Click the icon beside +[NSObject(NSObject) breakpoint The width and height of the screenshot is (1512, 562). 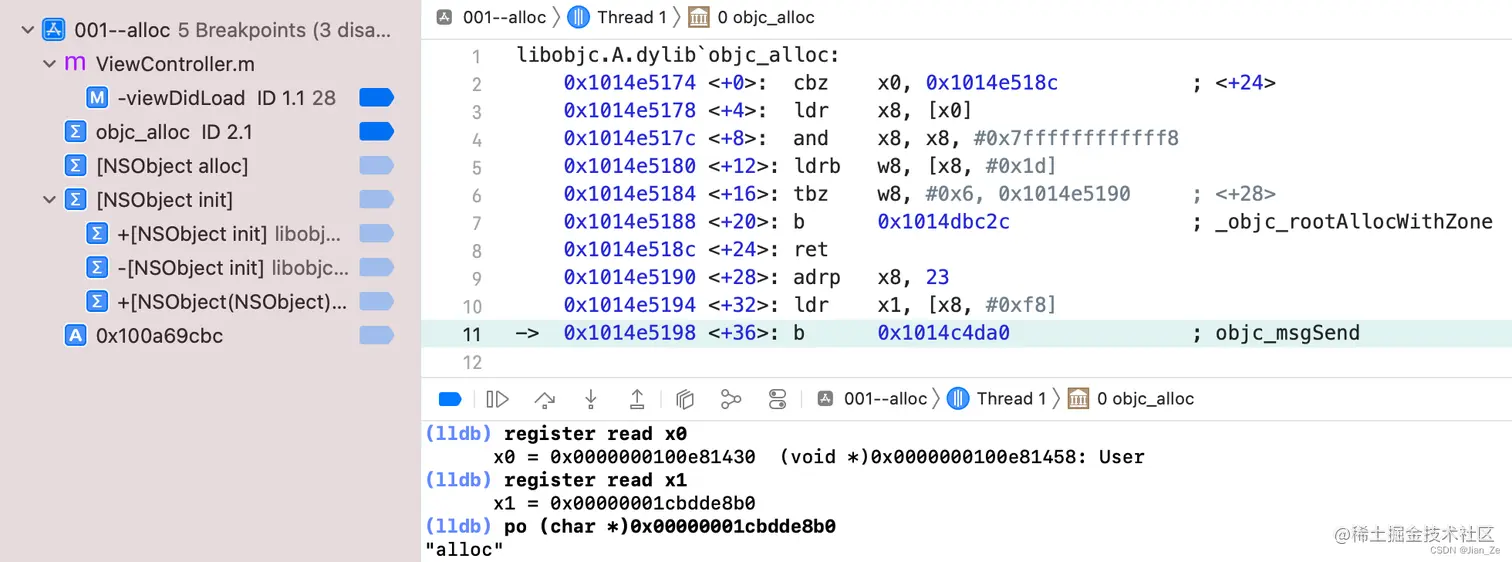[97, 302]
